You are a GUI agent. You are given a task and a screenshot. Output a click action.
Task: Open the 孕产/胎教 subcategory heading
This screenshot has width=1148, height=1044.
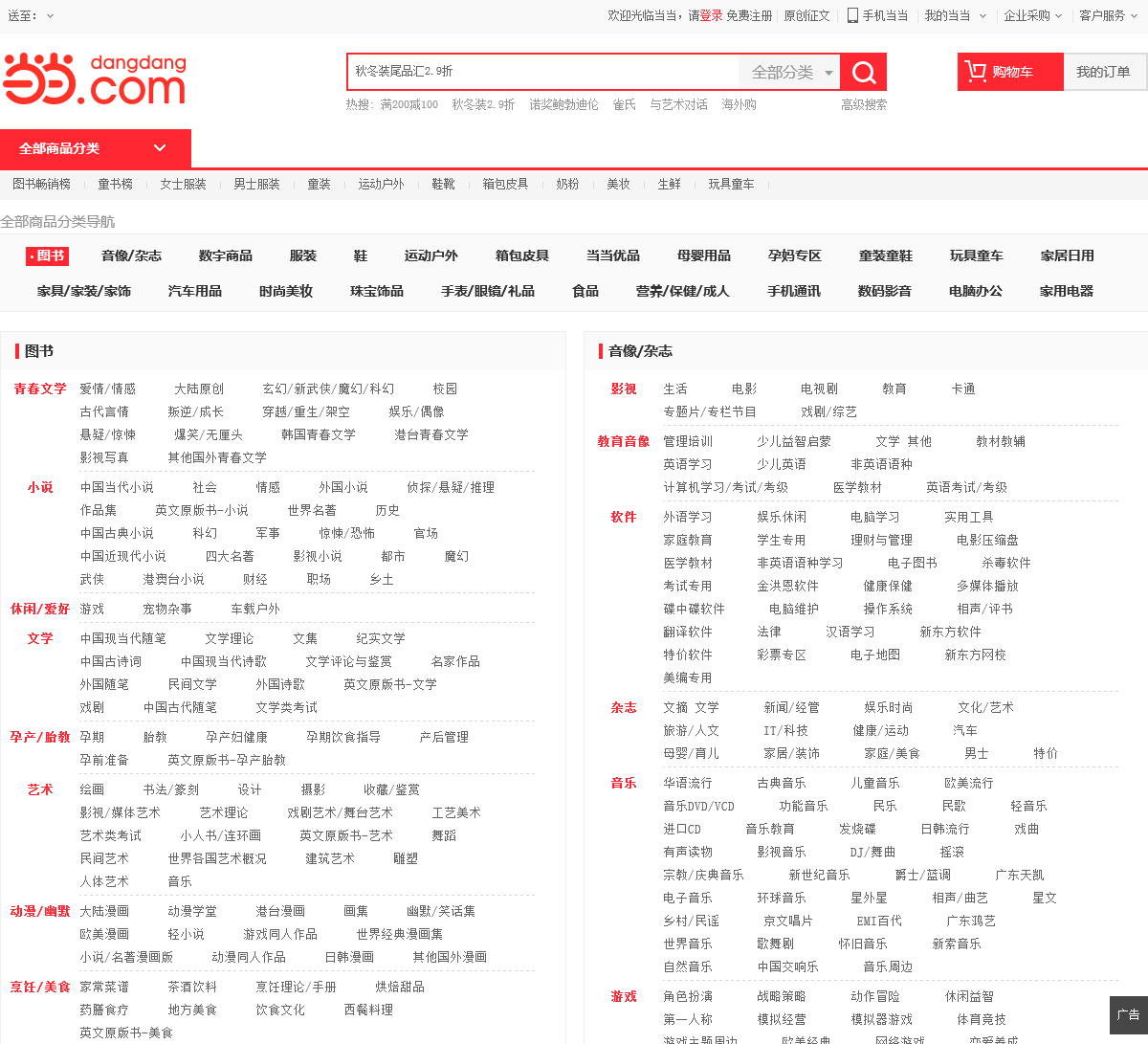click(40, 737)
